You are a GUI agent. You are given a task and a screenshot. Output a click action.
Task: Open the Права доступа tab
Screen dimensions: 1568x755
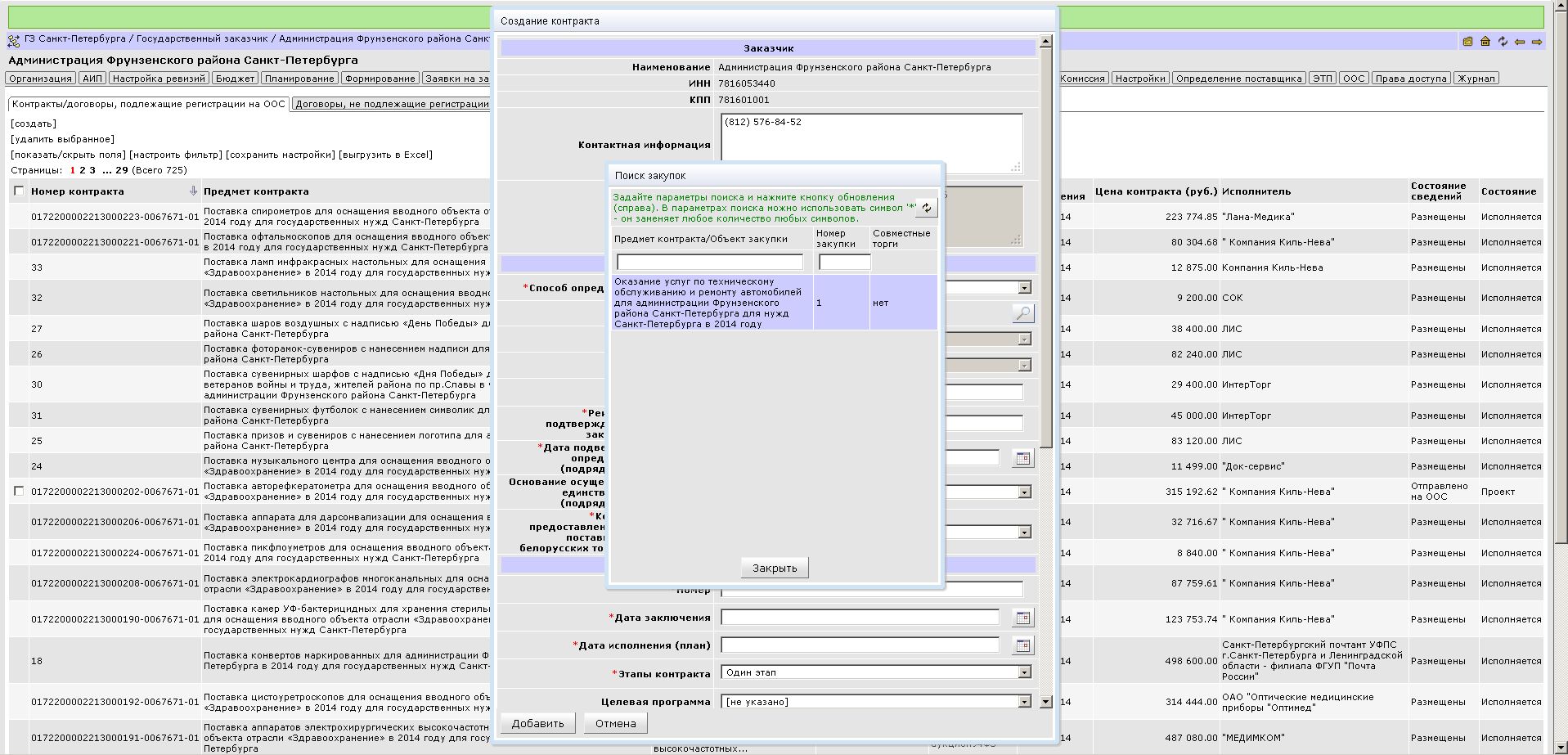1412,79
